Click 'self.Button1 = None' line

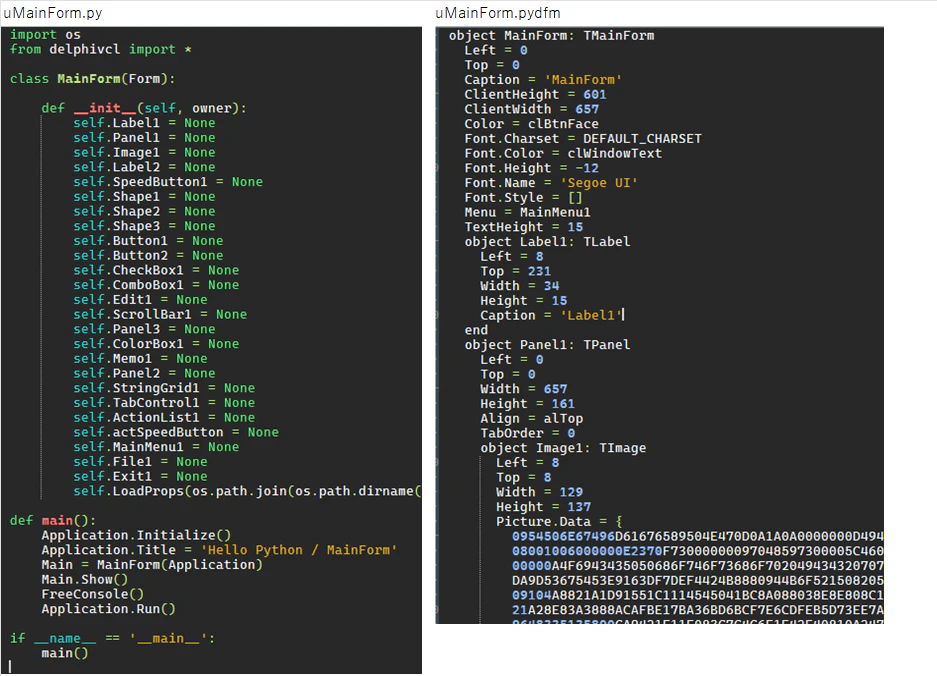point(148,240)
